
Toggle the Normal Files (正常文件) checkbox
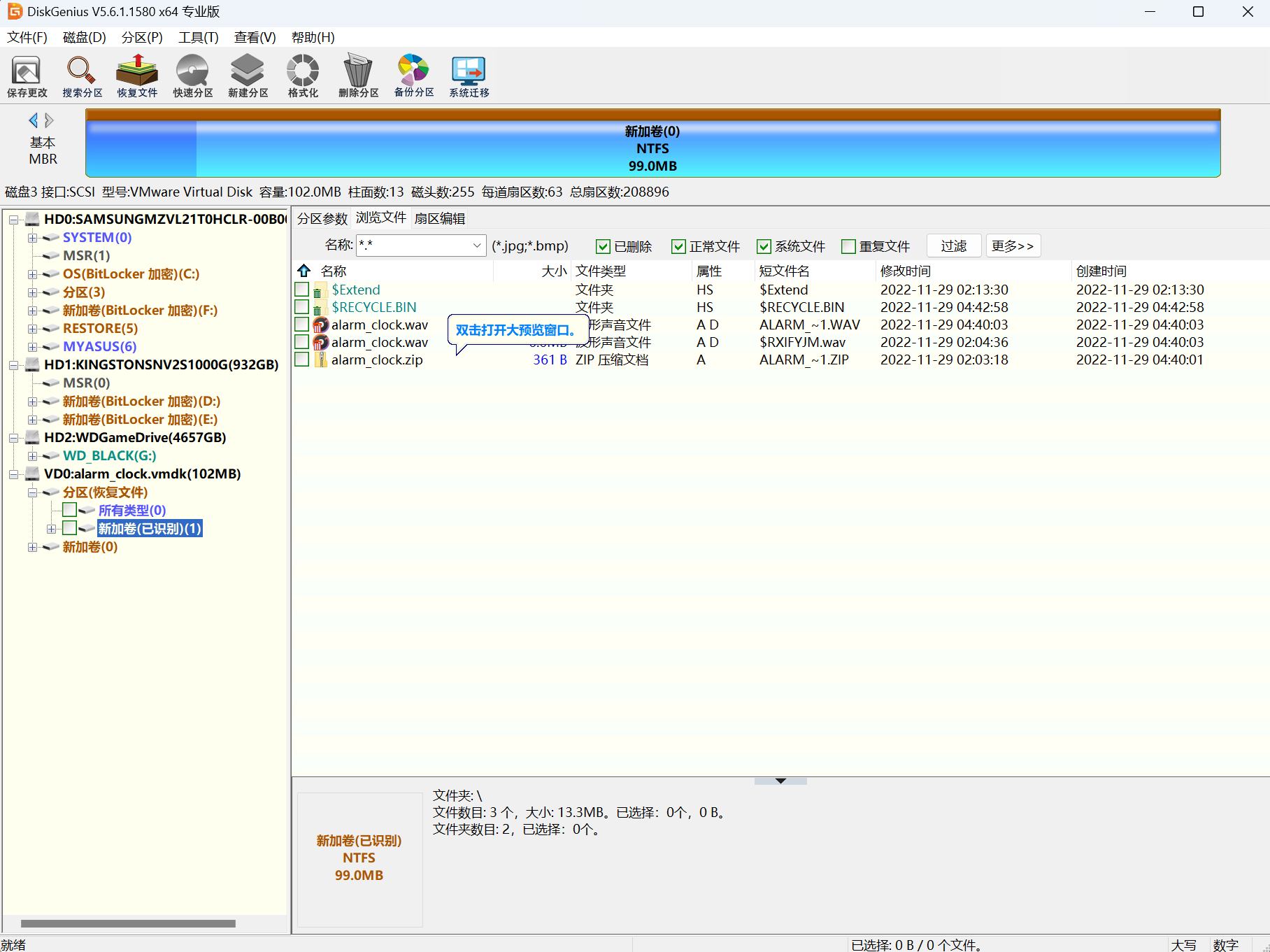(x=678, y=246)
